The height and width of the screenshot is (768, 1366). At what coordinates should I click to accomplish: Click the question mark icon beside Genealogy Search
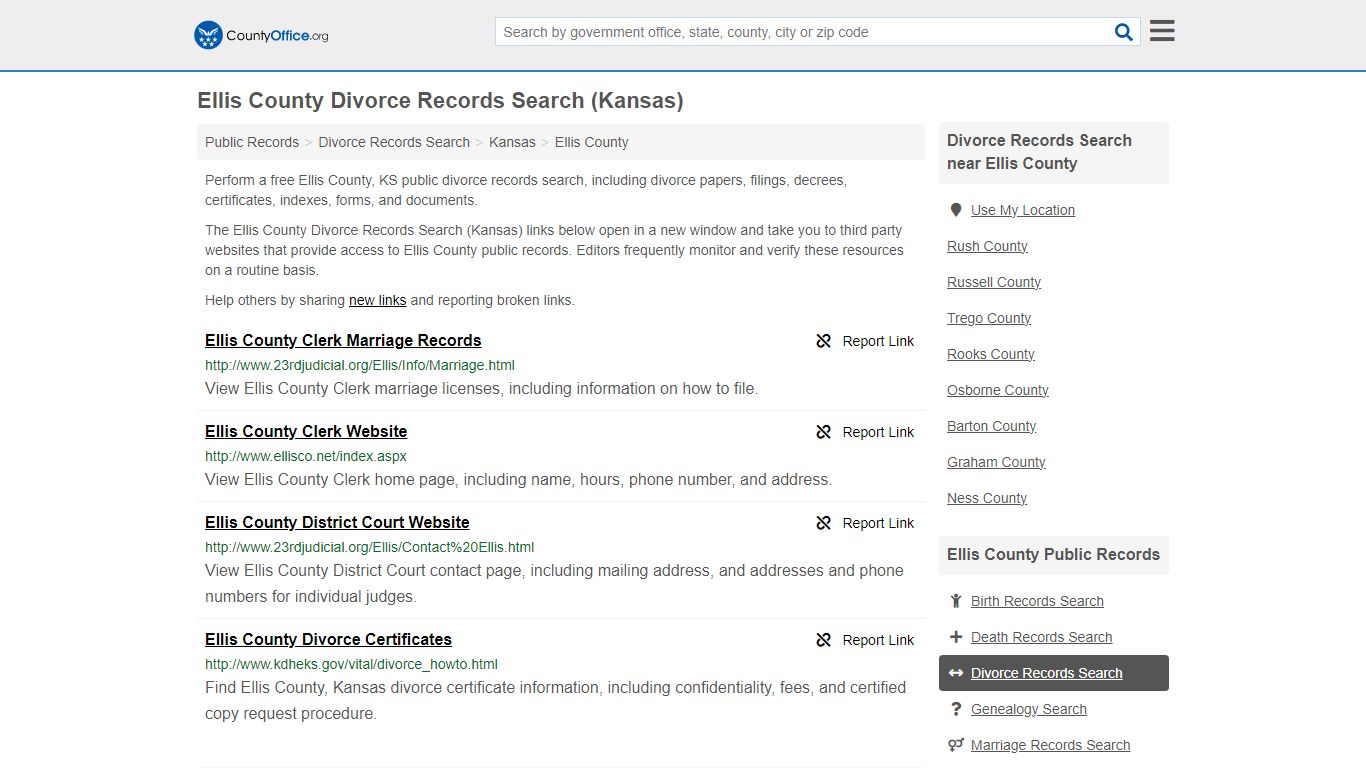point(956,709)
